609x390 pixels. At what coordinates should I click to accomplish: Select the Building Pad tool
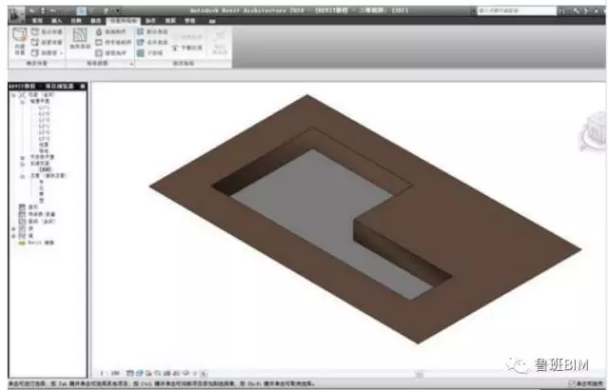[111, 52]
